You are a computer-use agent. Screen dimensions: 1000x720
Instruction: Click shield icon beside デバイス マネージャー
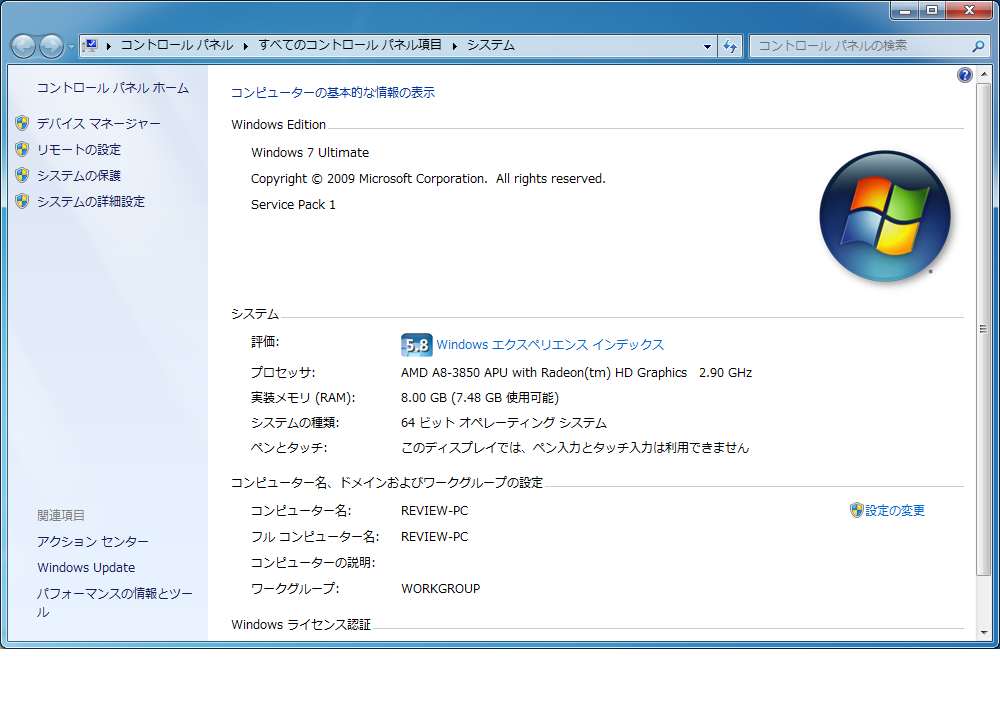click(22, 122)
